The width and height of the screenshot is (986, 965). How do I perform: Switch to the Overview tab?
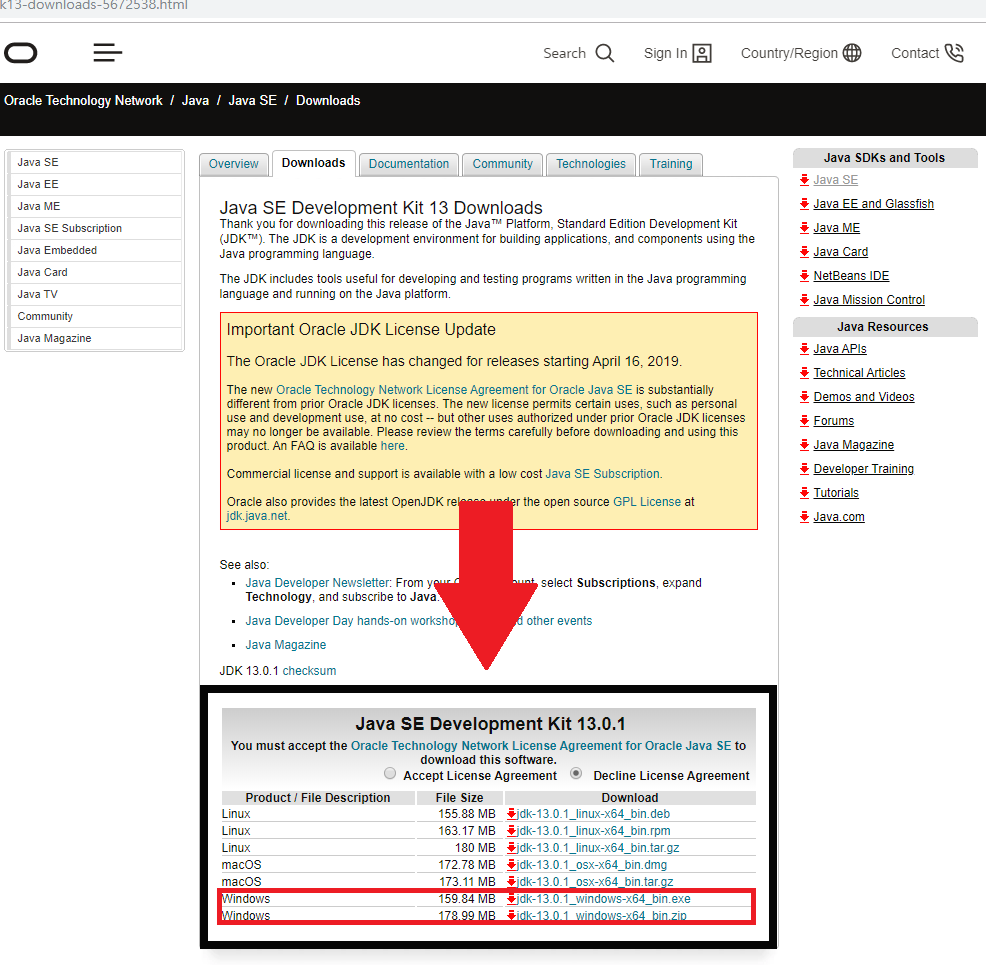coord(234,164)
